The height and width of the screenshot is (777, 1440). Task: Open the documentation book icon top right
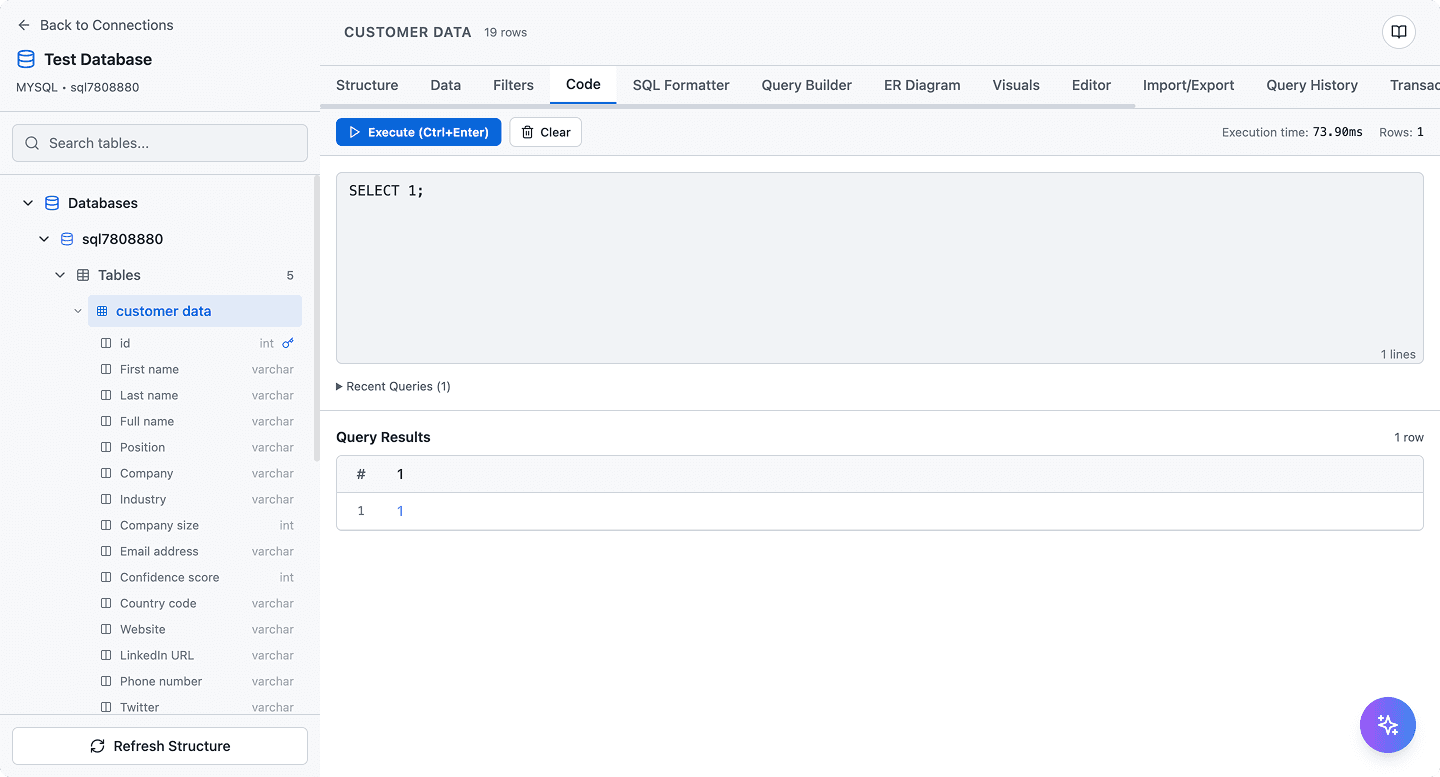pyautogui.click(x=1397, y=31)
